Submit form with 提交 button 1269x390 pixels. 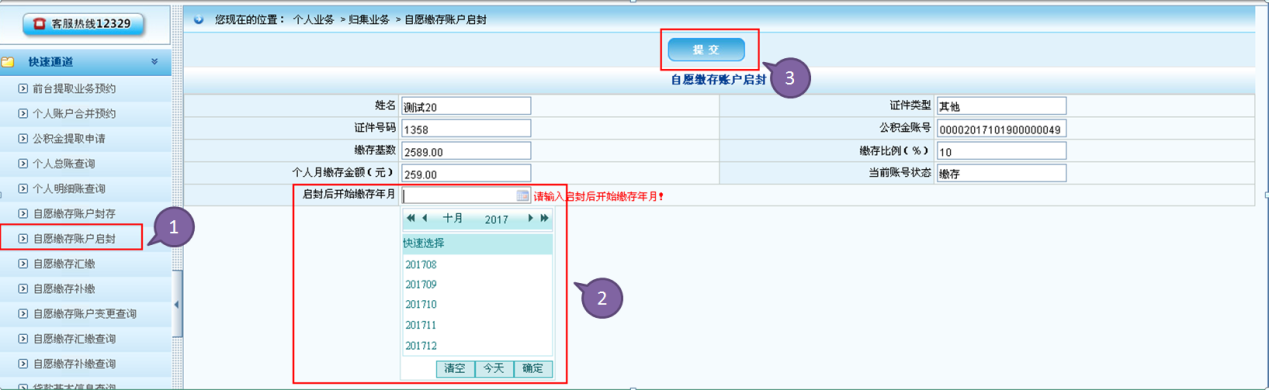click(x=707, y=50)
